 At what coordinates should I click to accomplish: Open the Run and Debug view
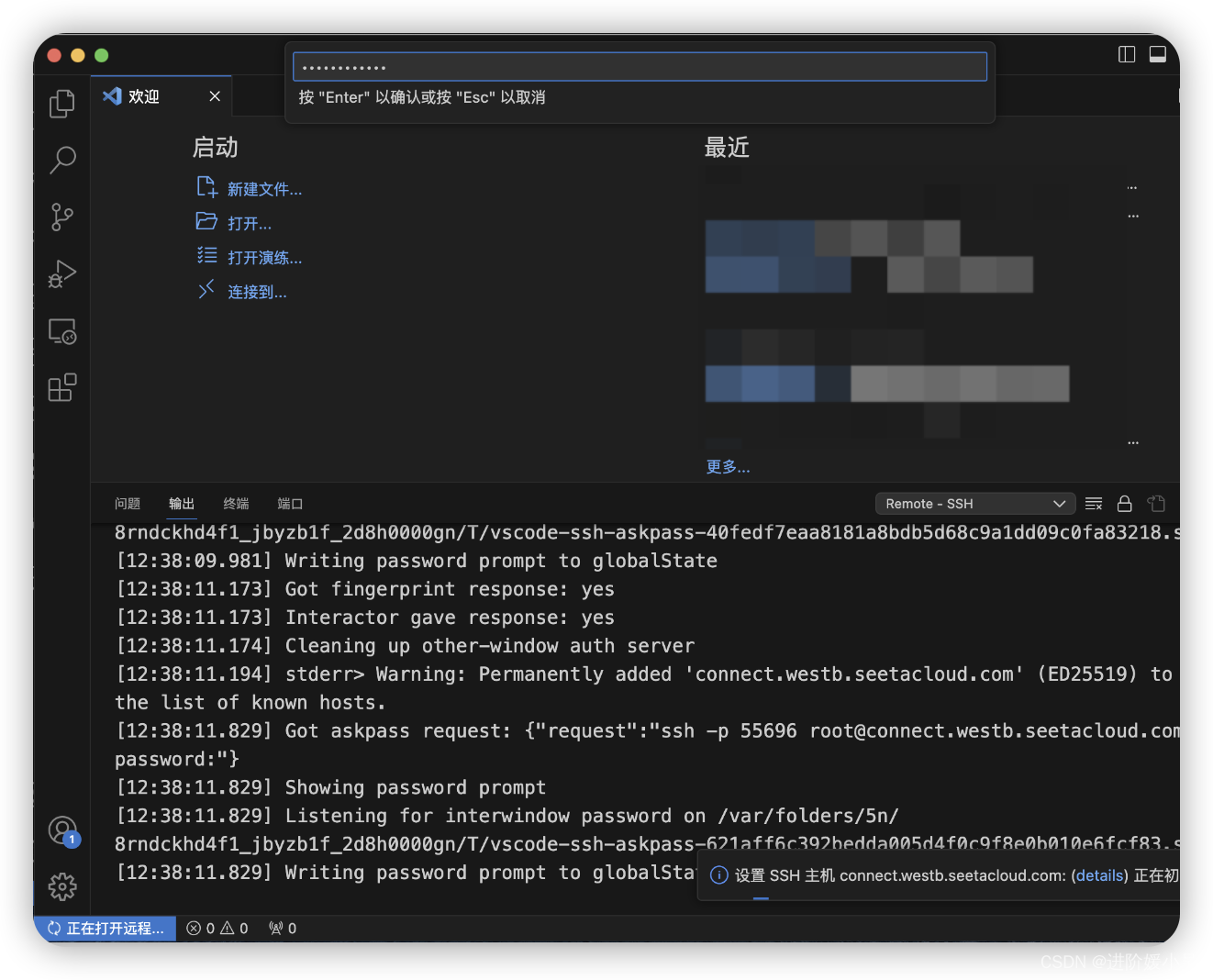(61, 274)
